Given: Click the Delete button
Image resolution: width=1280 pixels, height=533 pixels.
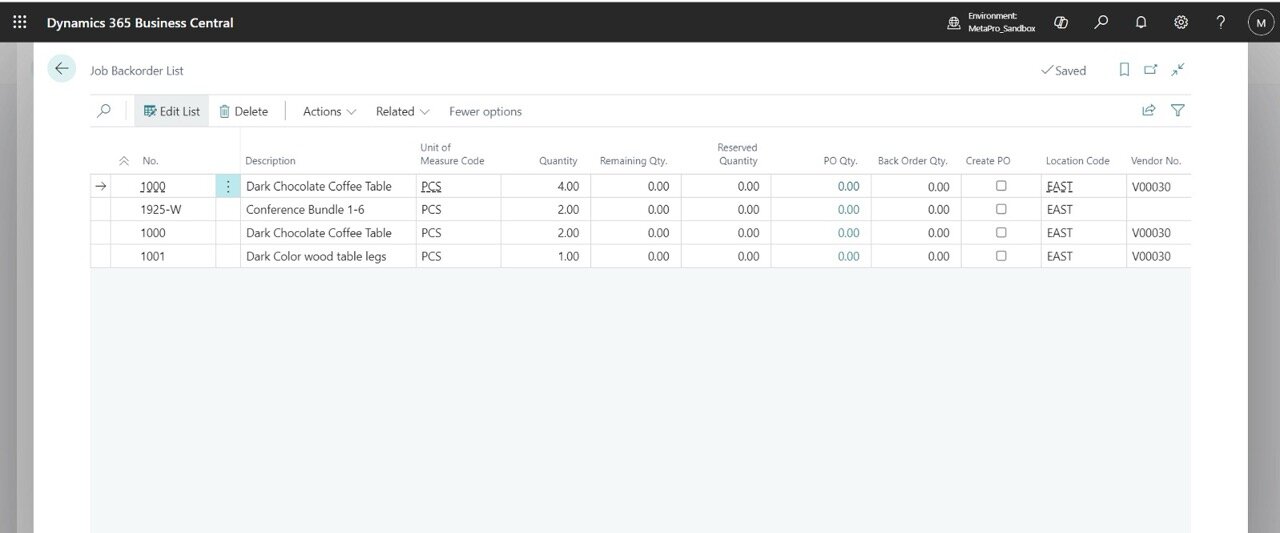Looking at the screenshot, I should pyautogui.click(x=244, y=112).
